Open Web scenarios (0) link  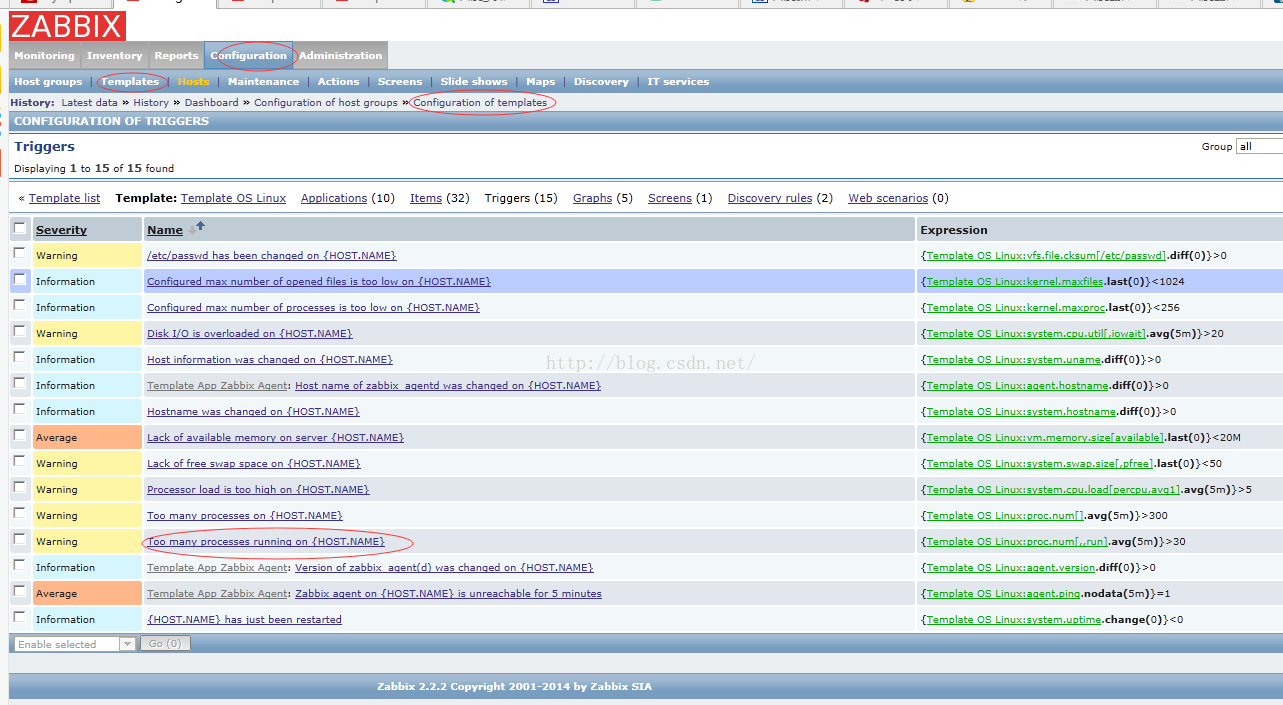click(x=888, y=198)
